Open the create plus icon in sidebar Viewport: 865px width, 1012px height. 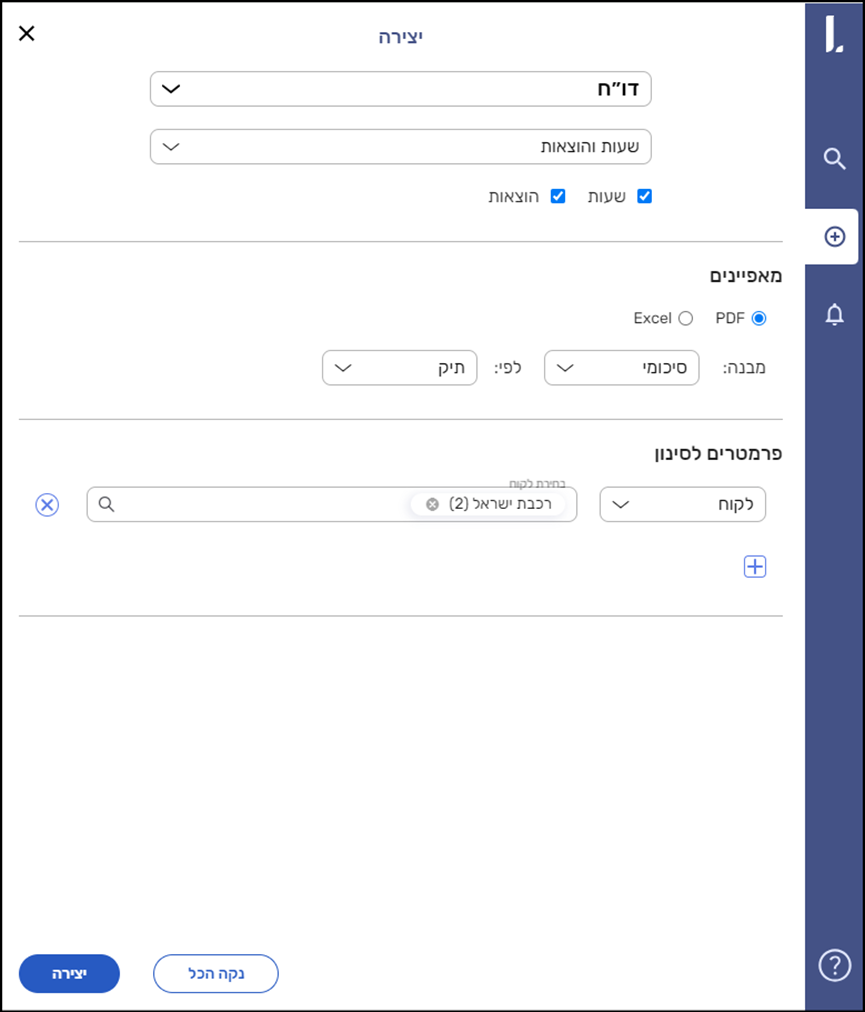click(834, 237)
